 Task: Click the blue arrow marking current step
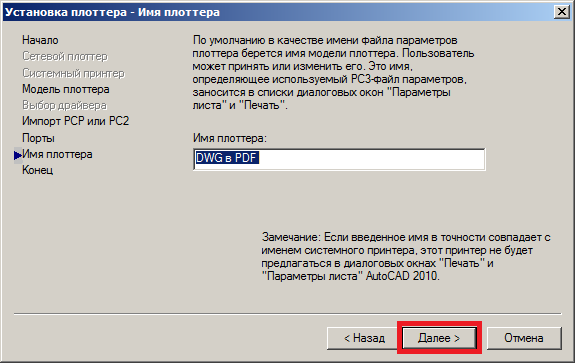(18, 155)
